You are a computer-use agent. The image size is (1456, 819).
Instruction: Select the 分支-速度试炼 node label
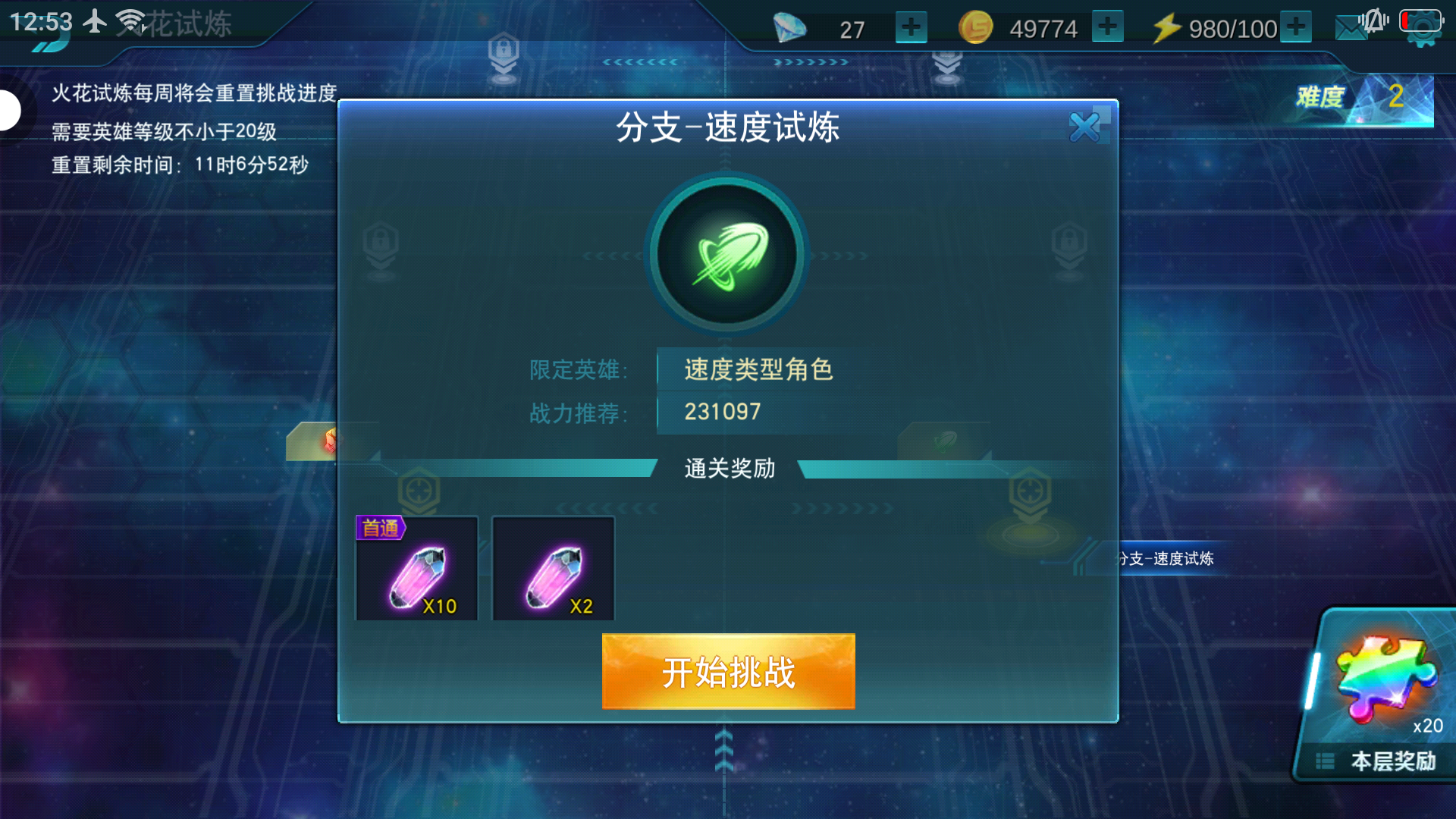click(1166, 559)
